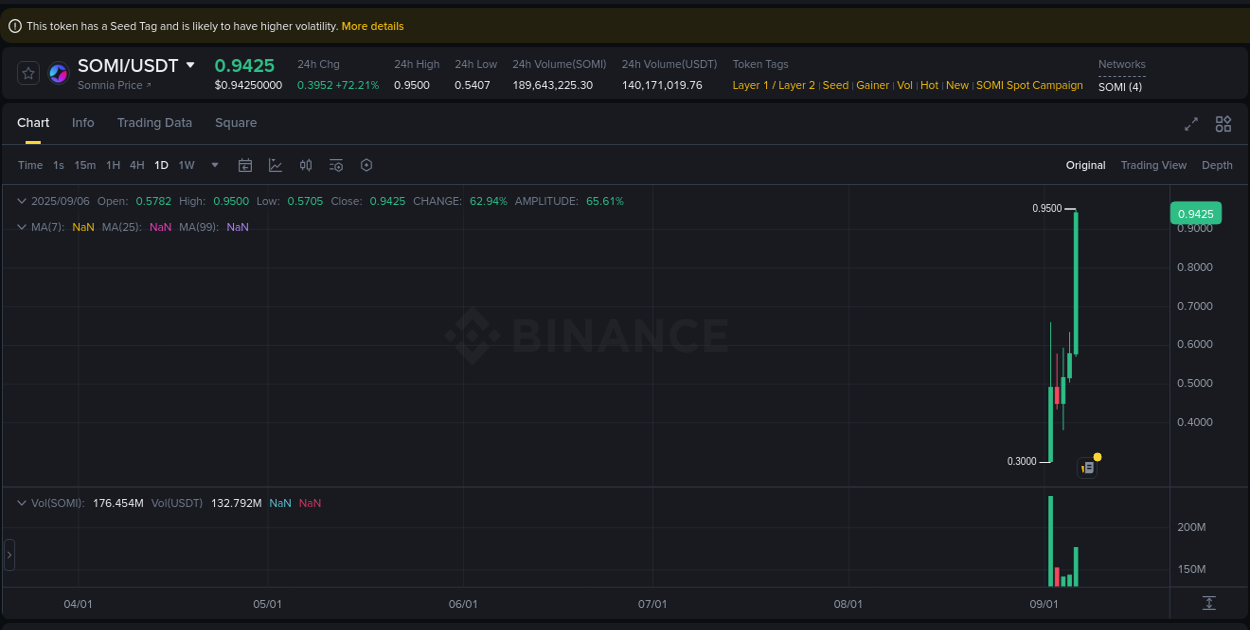The width and height of the screenshot is (1250, 630).
Task: Open the indicator list settings icon
Action: tap(336, 165)
